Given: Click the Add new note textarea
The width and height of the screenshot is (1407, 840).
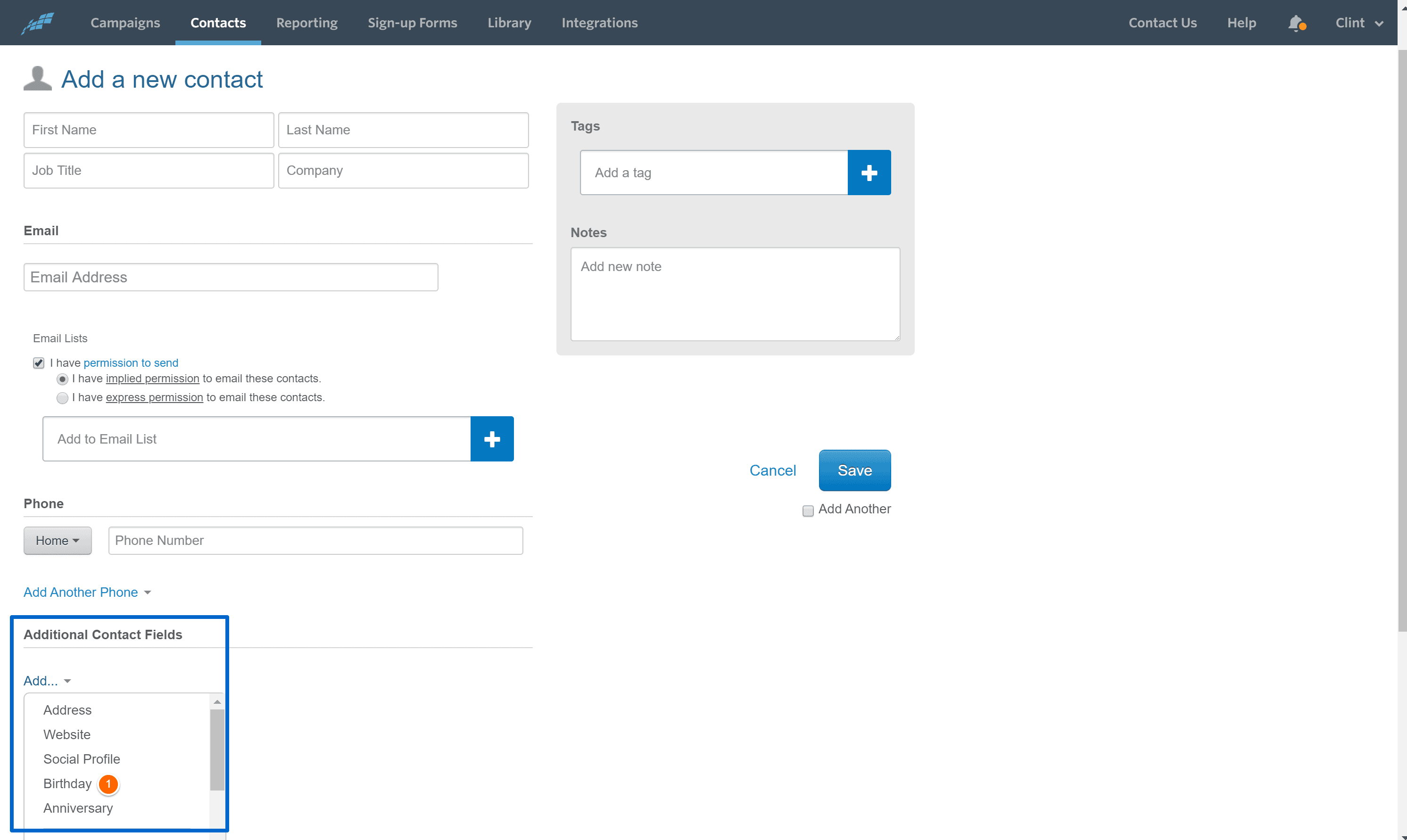Looking at the screenshot, I should (x=735, y=294).
